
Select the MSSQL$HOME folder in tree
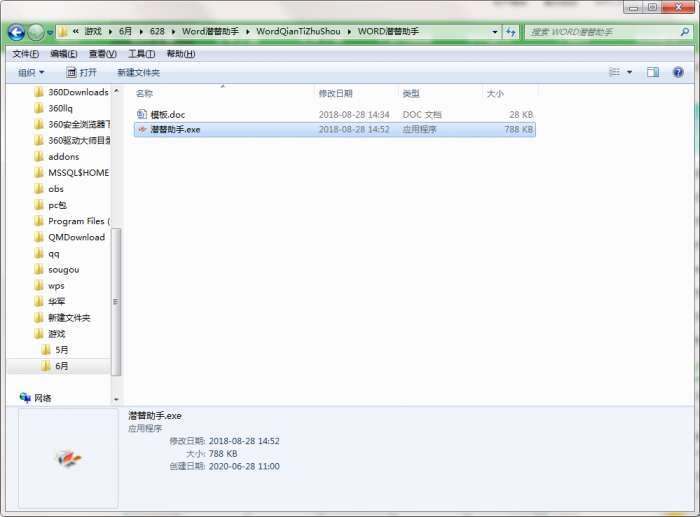point(71,173)
